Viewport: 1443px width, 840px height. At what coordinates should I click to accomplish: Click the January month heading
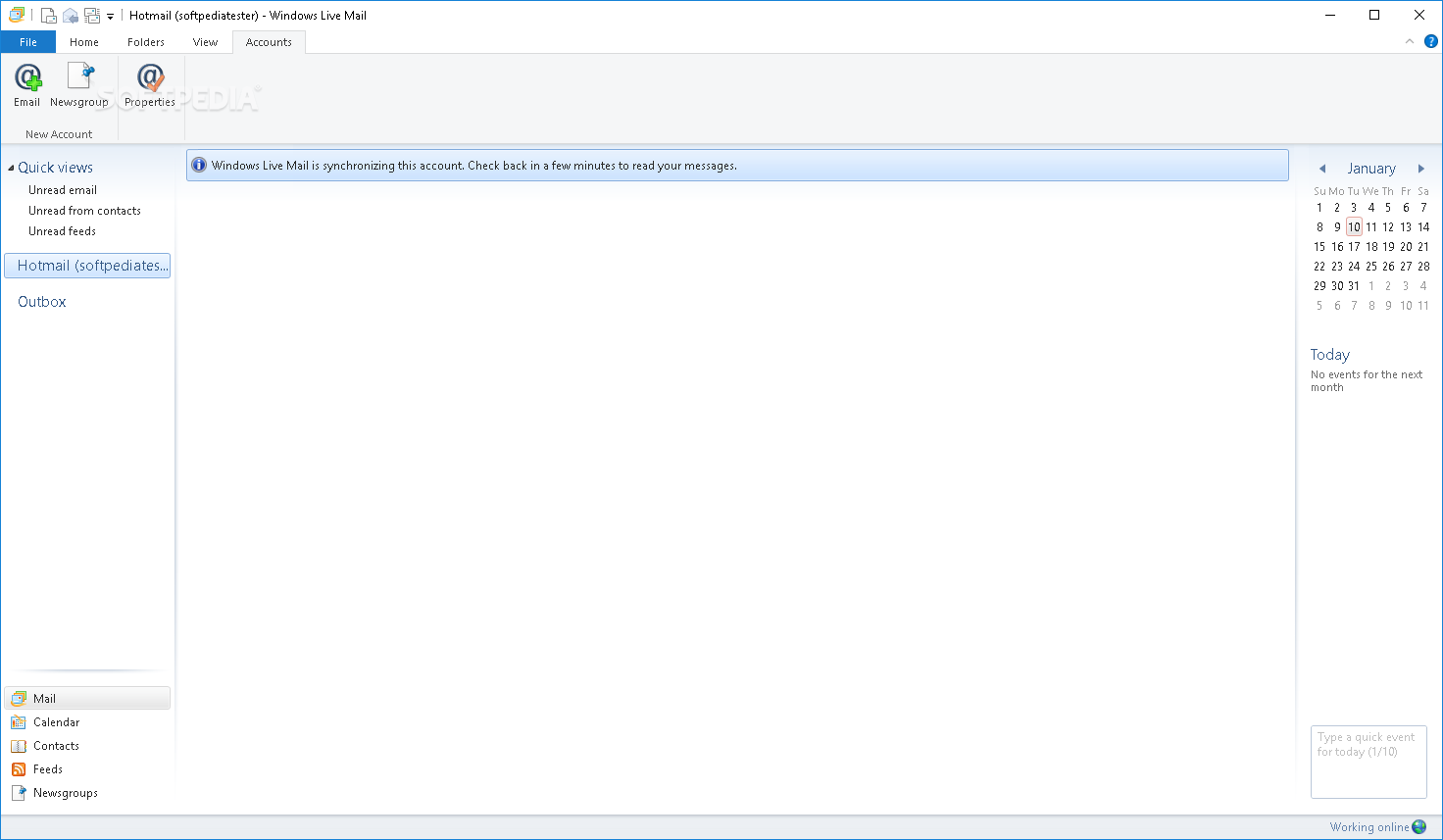1371,169
